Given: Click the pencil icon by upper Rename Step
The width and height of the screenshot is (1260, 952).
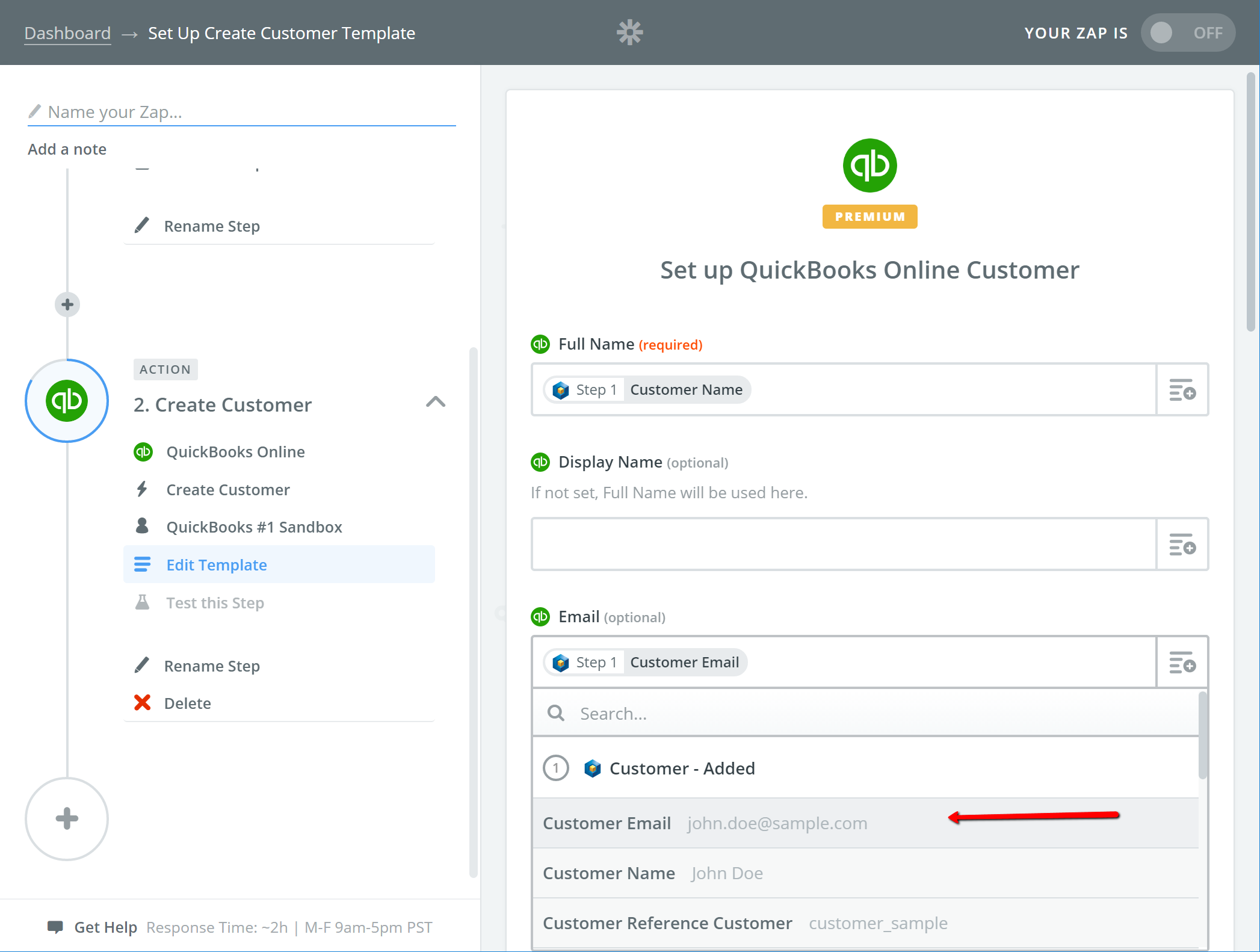Looking at the screenshot, I should coord(142,225).
